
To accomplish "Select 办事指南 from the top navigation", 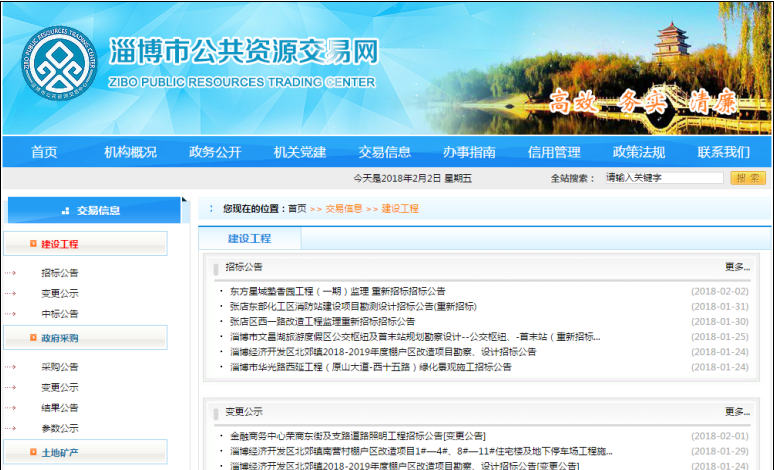I will click(x=470, y=152).
